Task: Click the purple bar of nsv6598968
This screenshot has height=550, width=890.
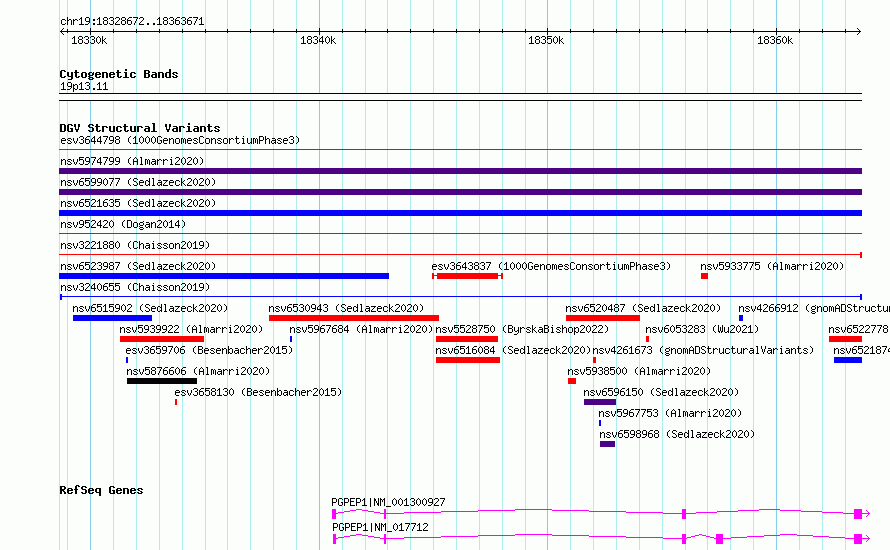Action: 607,444
